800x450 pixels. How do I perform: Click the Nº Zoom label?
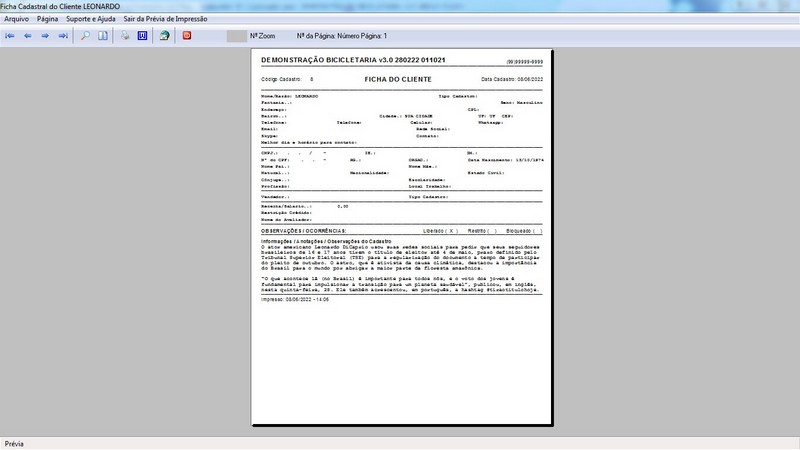pos(262,36)
